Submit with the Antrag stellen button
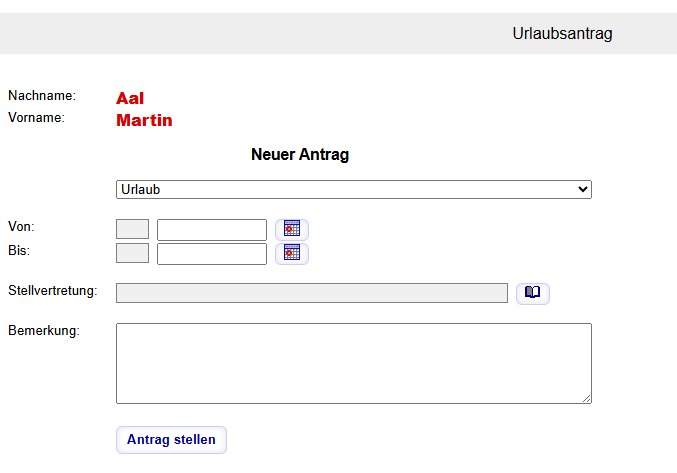The width and height of the screenshot is (677, 473). click(x=171, y=440)
